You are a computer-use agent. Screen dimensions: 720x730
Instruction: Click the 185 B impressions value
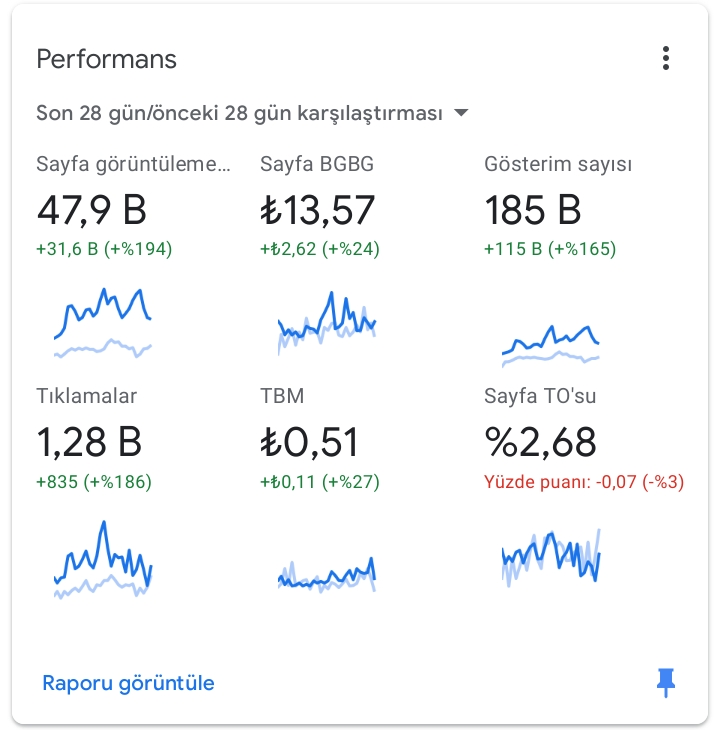533,210
